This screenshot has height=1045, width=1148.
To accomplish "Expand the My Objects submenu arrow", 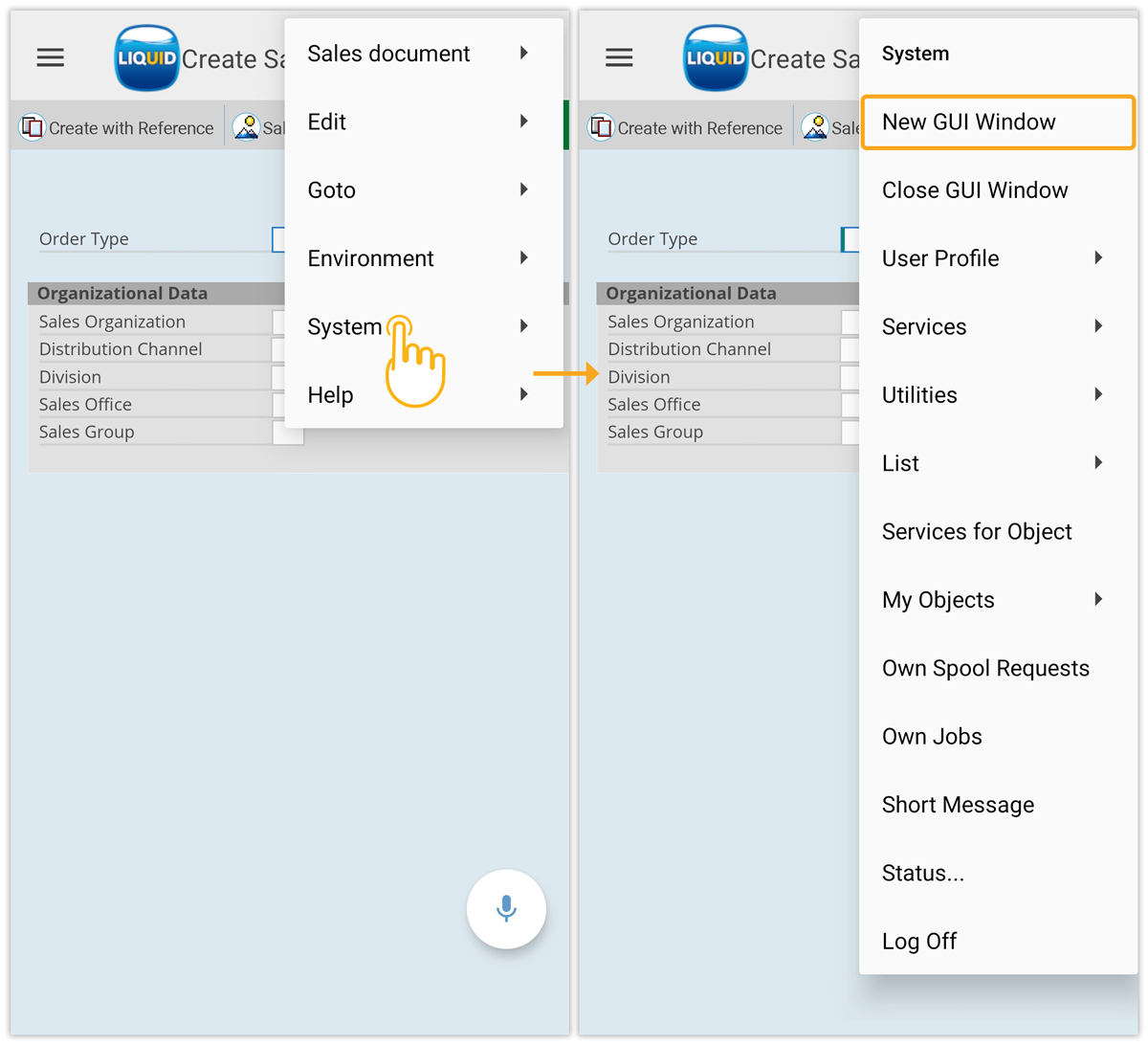I will coord(1098,599).
